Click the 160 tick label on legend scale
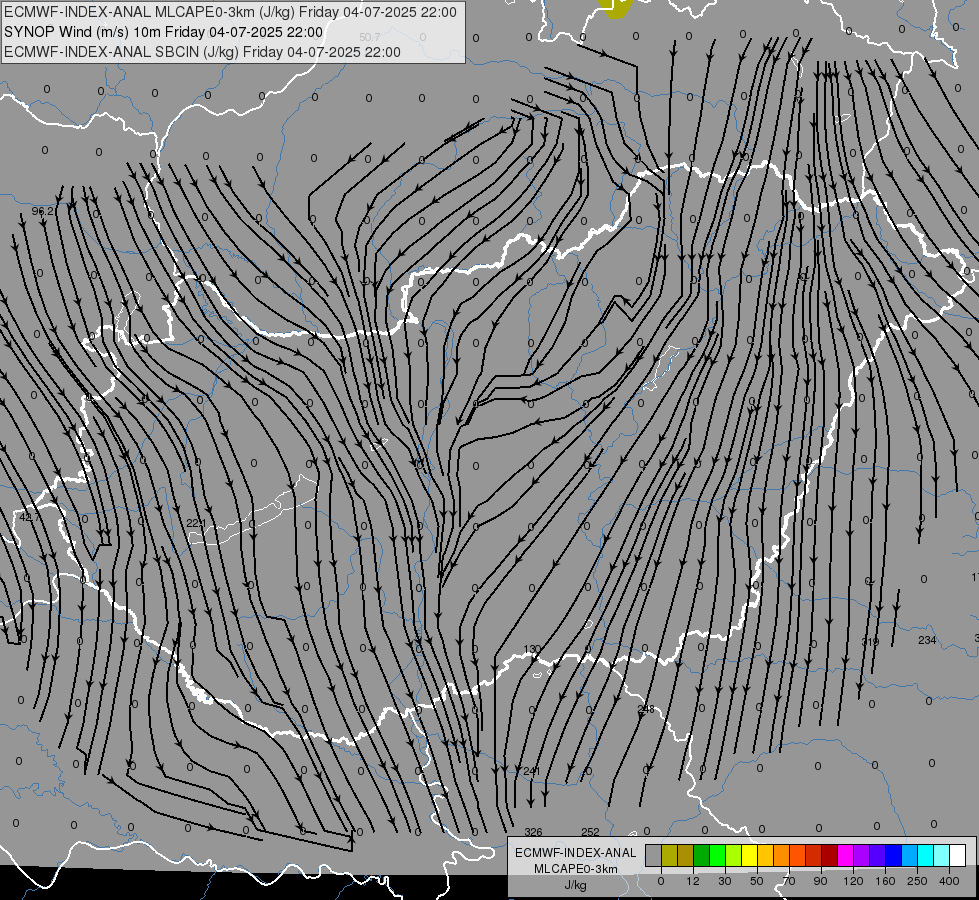979x900 pixels. [x=886, y=881]
